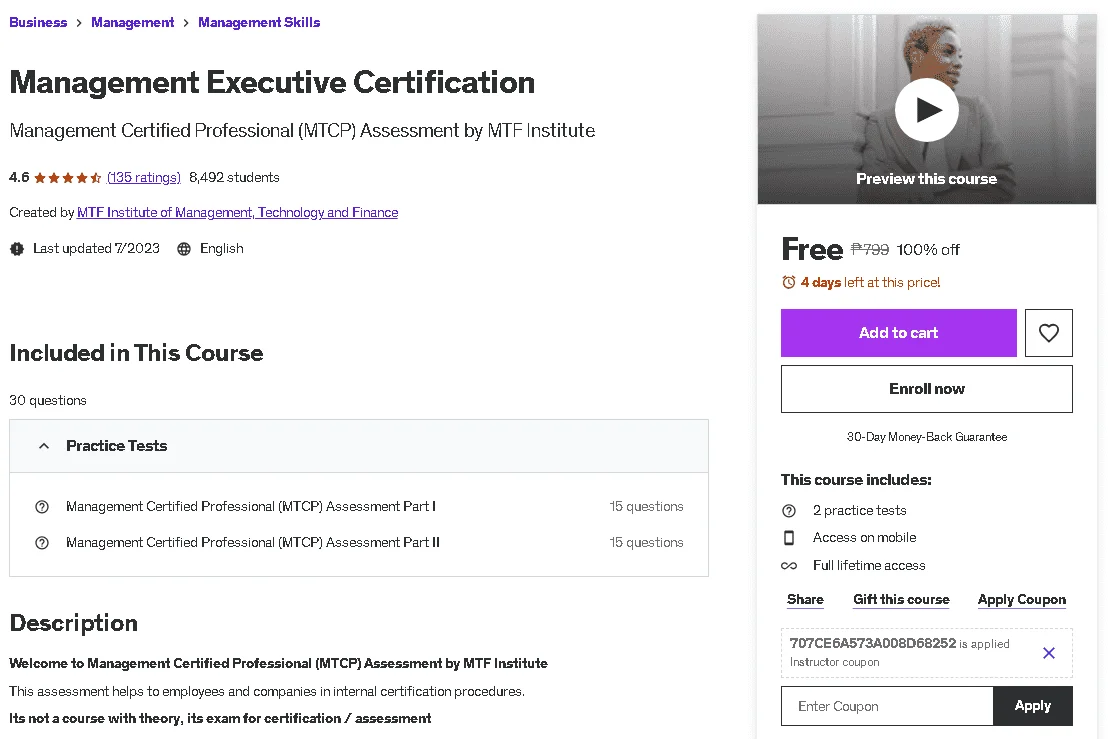Open the MTF Institute creator link

coord(237,212)
